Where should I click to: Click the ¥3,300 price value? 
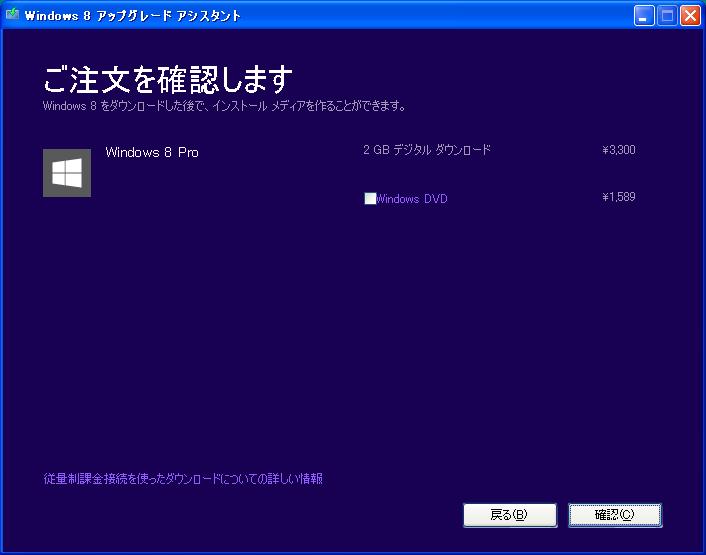coord(619,150)
